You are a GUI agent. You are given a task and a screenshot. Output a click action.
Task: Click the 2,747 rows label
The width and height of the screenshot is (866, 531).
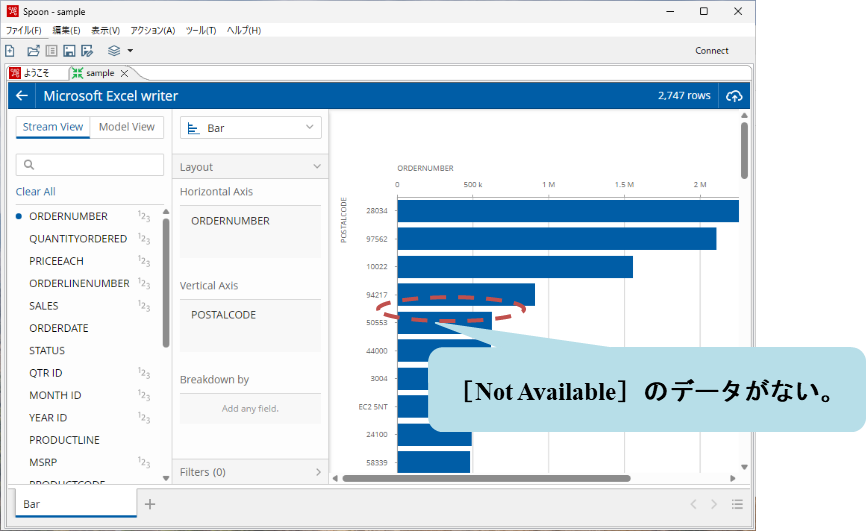click(684, 96)
